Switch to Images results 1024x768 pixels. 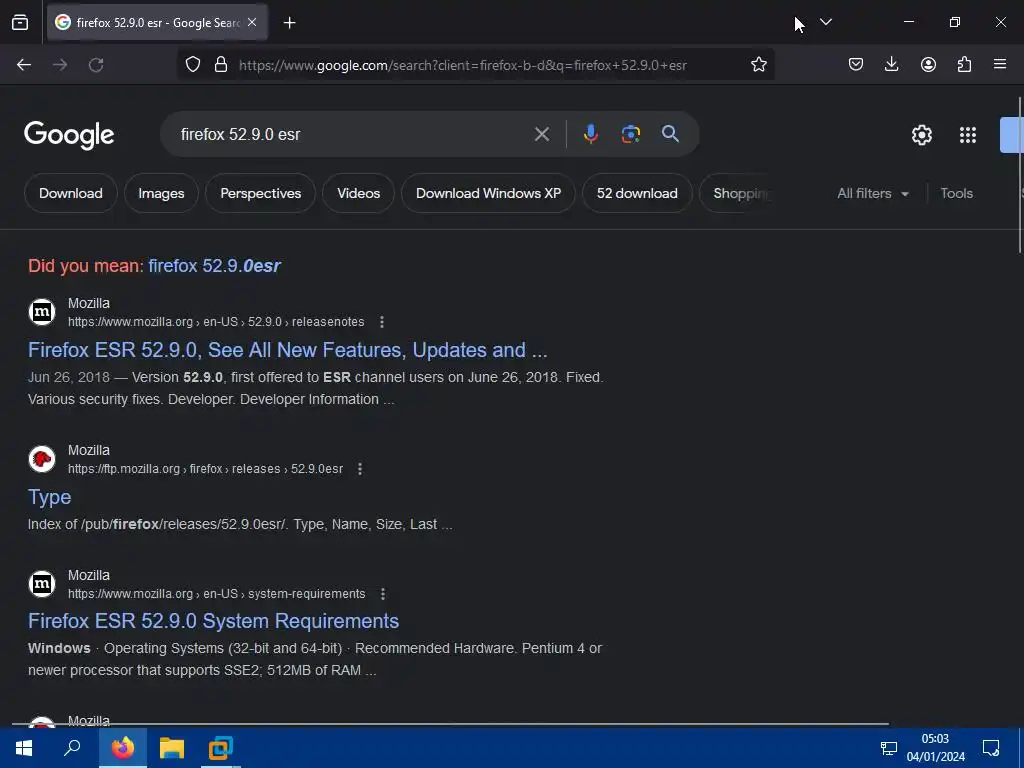click(x=161, y=193)
